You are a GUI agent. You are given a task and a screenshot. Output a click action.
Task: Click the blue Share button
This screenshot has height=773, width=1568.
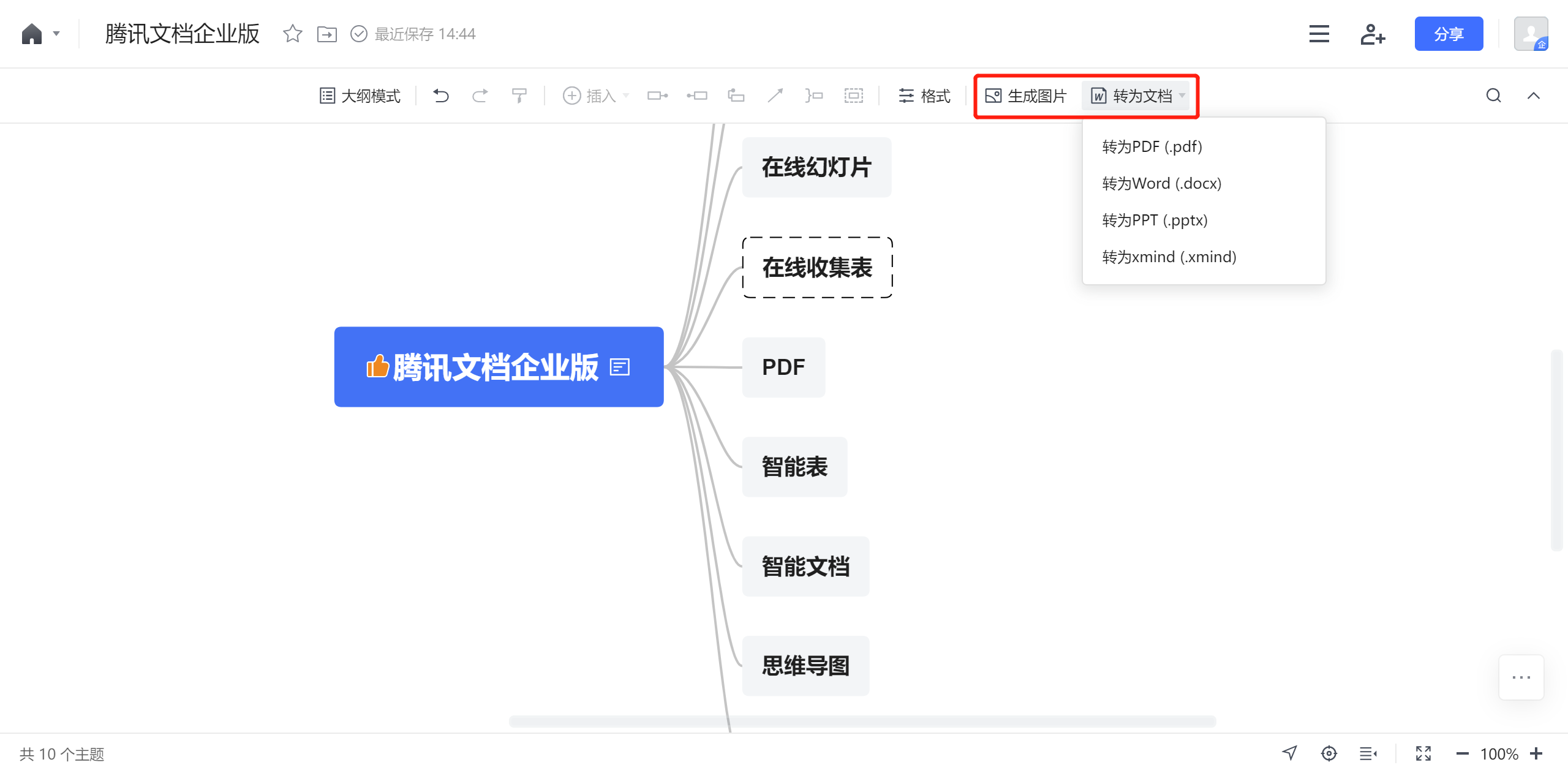point(1448,34)
